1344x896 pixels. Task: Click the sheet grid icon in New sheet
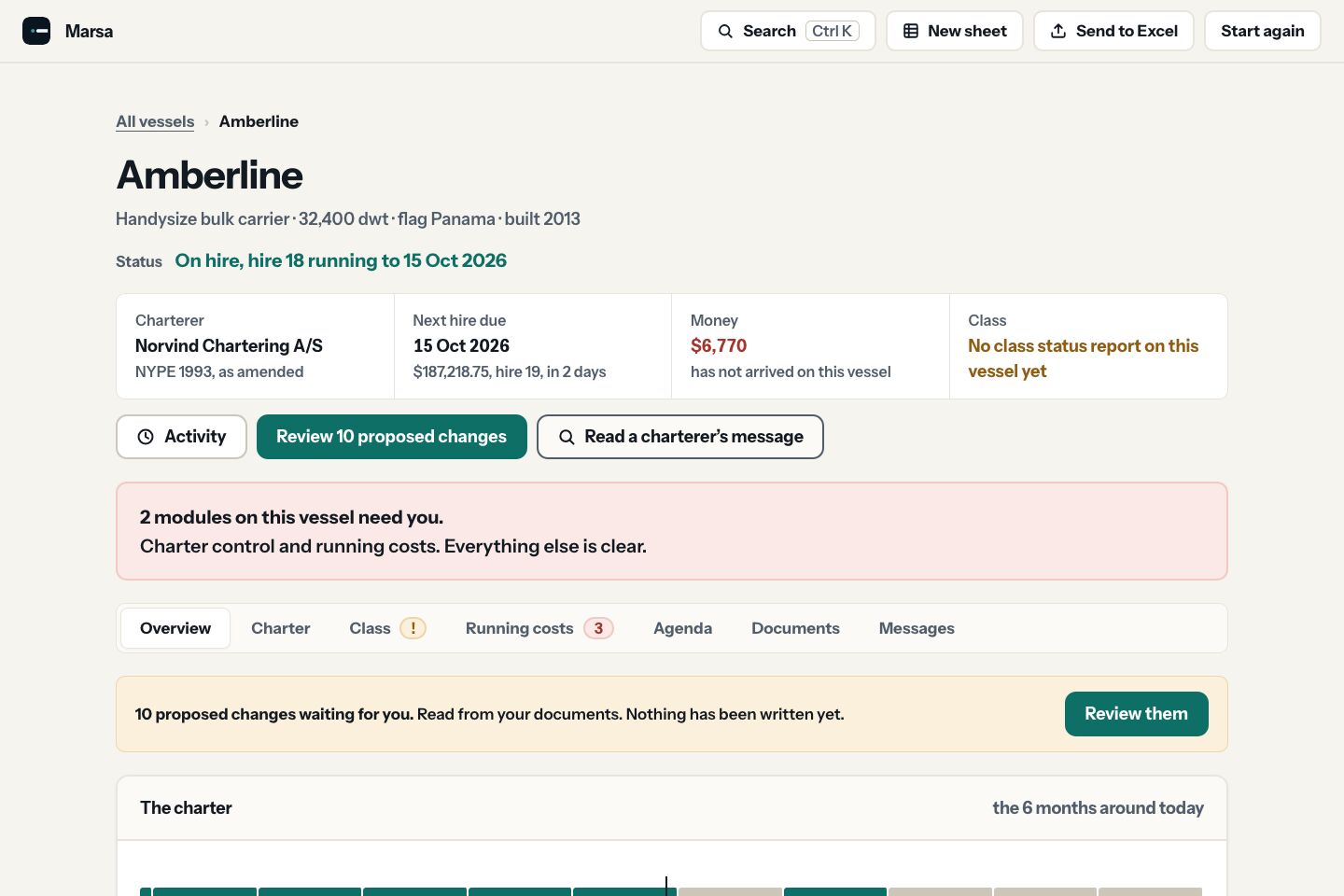point(911,31)
